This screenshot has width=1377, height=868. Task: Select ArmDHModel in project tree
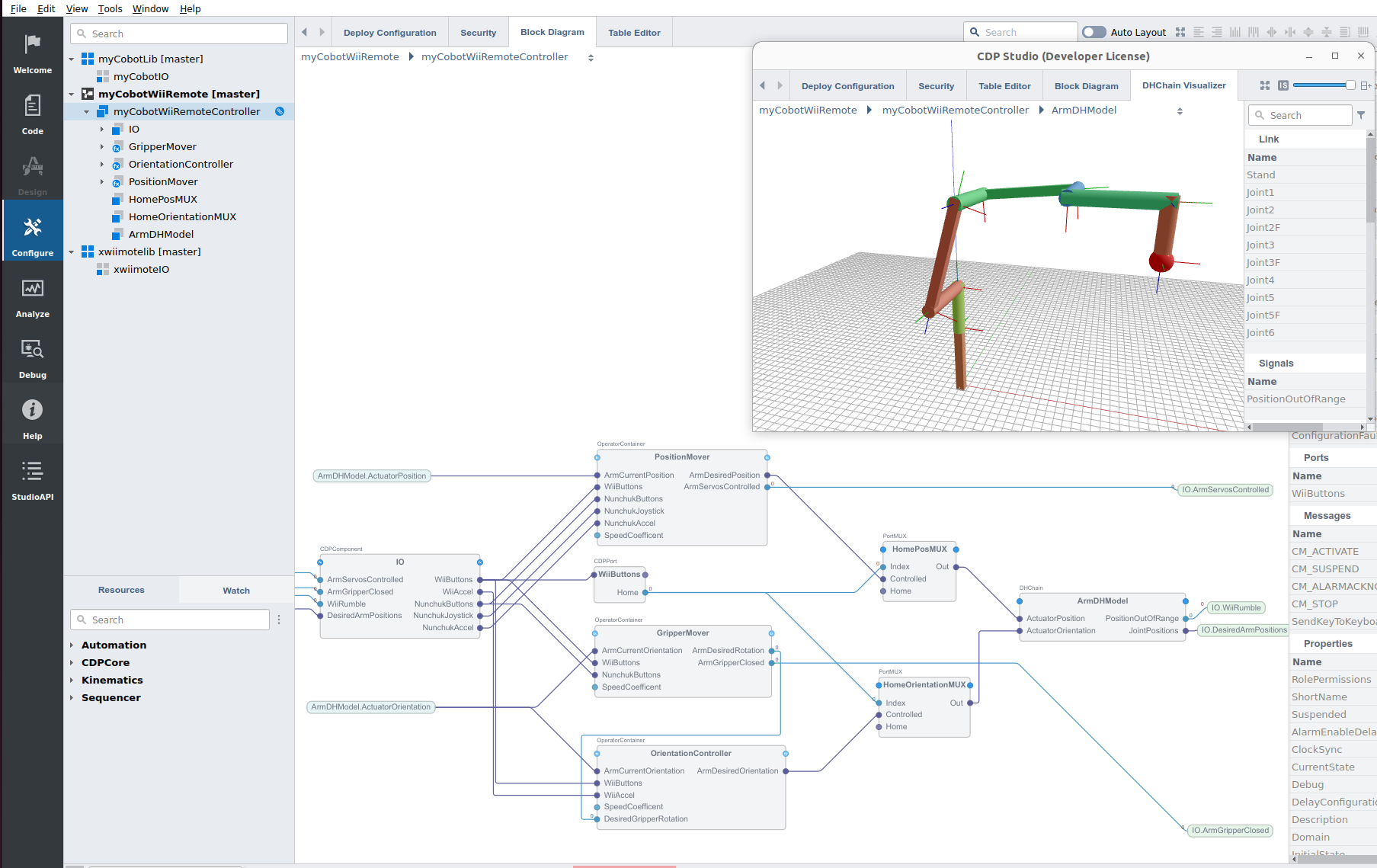coord(161,234)
